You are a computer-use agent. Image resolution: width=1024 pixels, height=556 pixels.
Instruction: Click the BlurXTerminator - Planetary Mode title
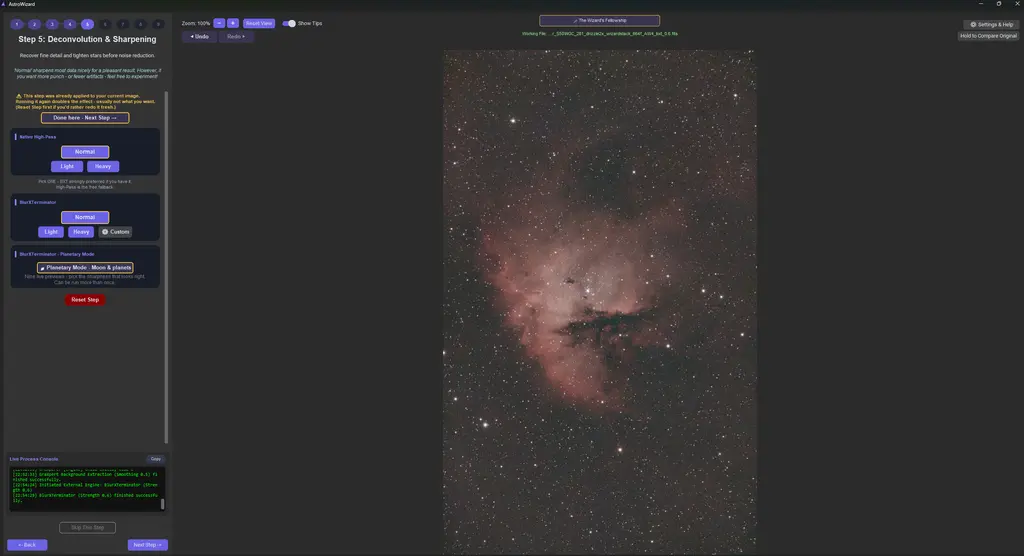pos(57,254)
